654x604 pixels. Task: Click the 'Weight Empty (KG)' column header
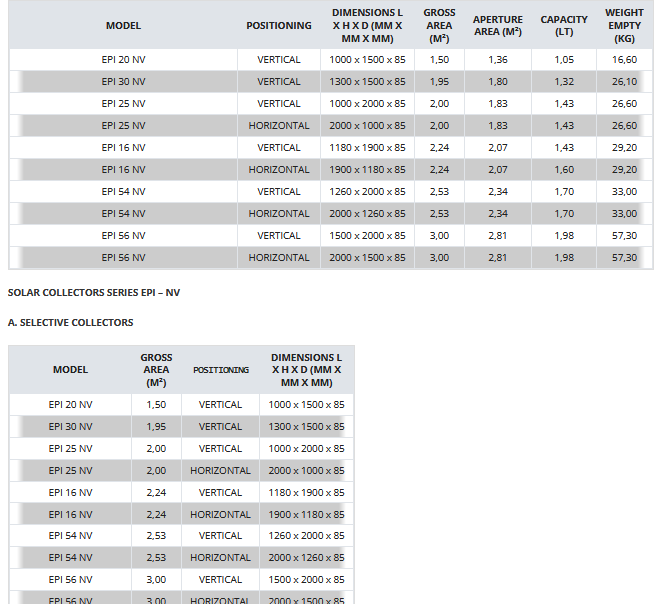624,25
